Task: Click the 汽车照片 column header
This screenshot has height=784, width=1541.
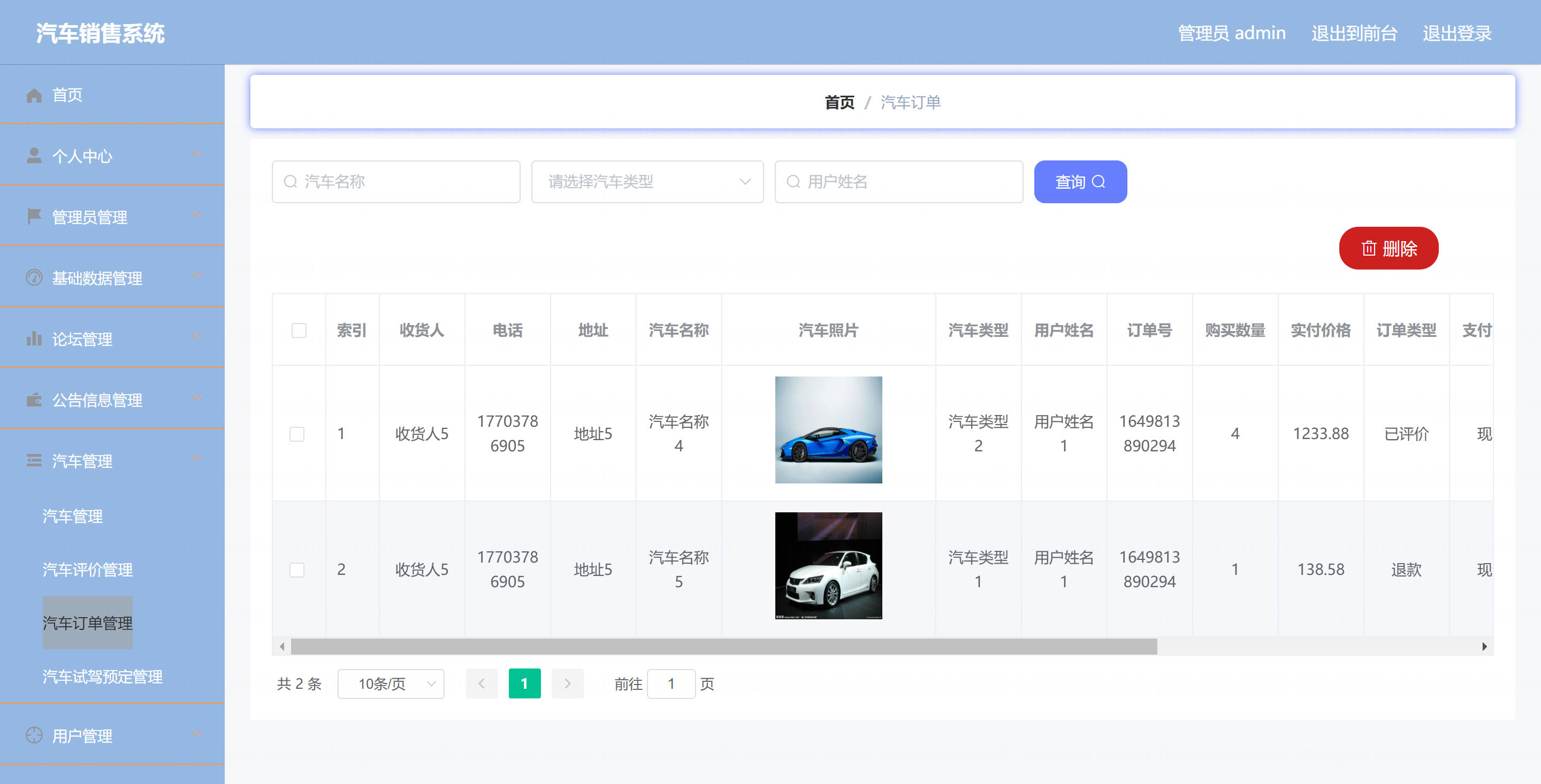Action: (828, 330)
